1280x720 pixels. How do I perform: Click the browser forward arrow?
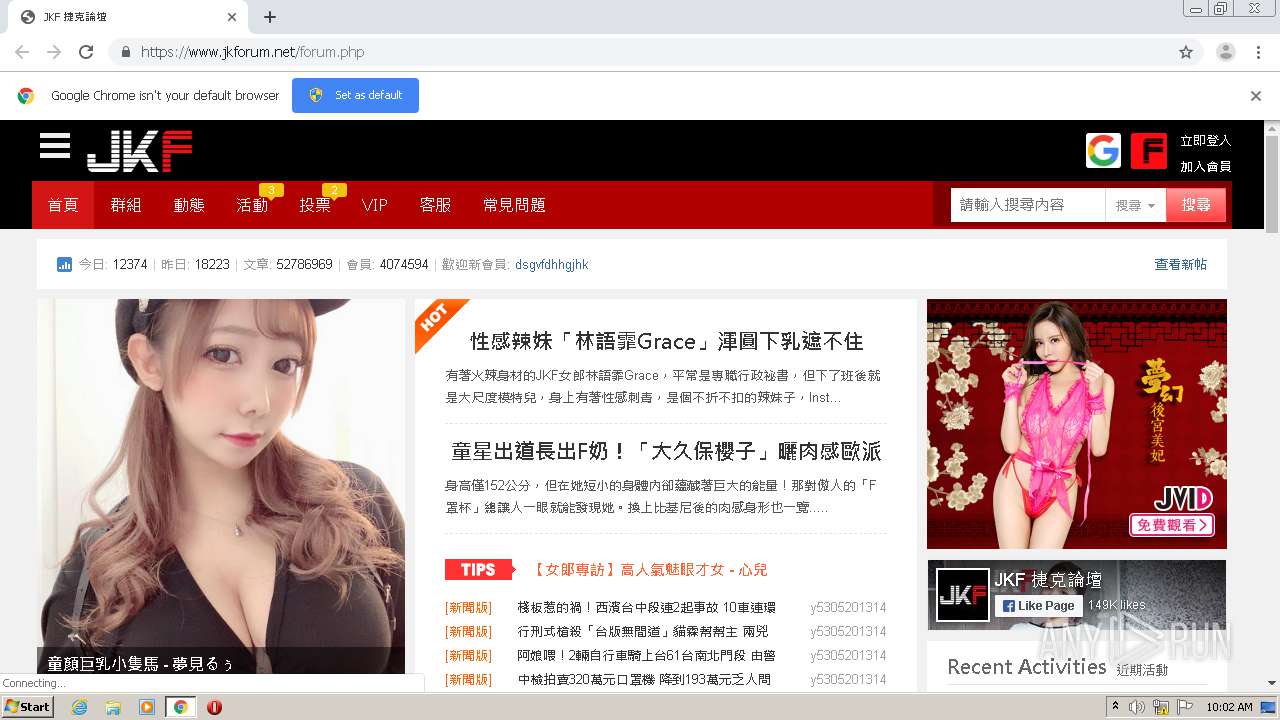tap(54, 52)
